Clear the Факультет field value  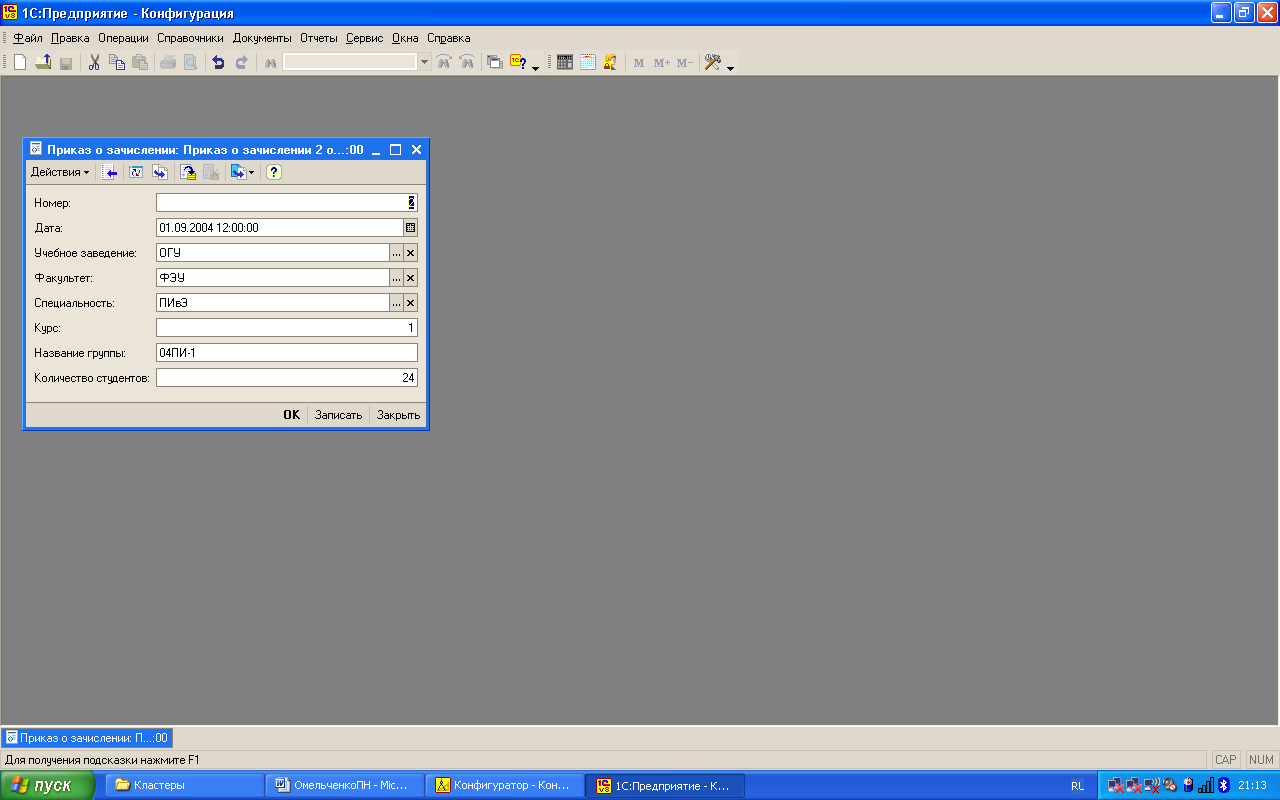coord(410,278)
